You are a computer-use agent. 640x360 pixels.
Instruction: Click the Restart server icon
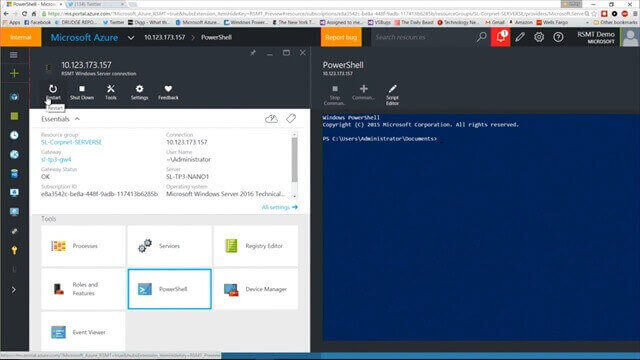(x=53, y=89)
